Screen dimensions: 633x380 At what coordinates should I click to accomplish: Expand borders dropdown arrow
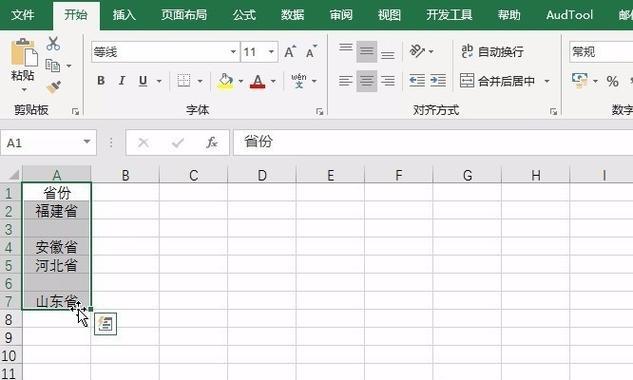200,81
